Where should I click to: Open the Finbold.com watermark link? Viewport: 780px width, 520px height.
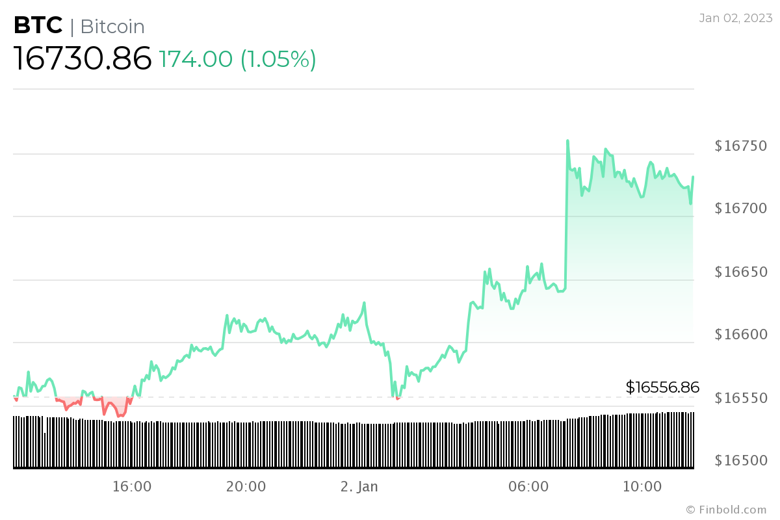point(728,509)
